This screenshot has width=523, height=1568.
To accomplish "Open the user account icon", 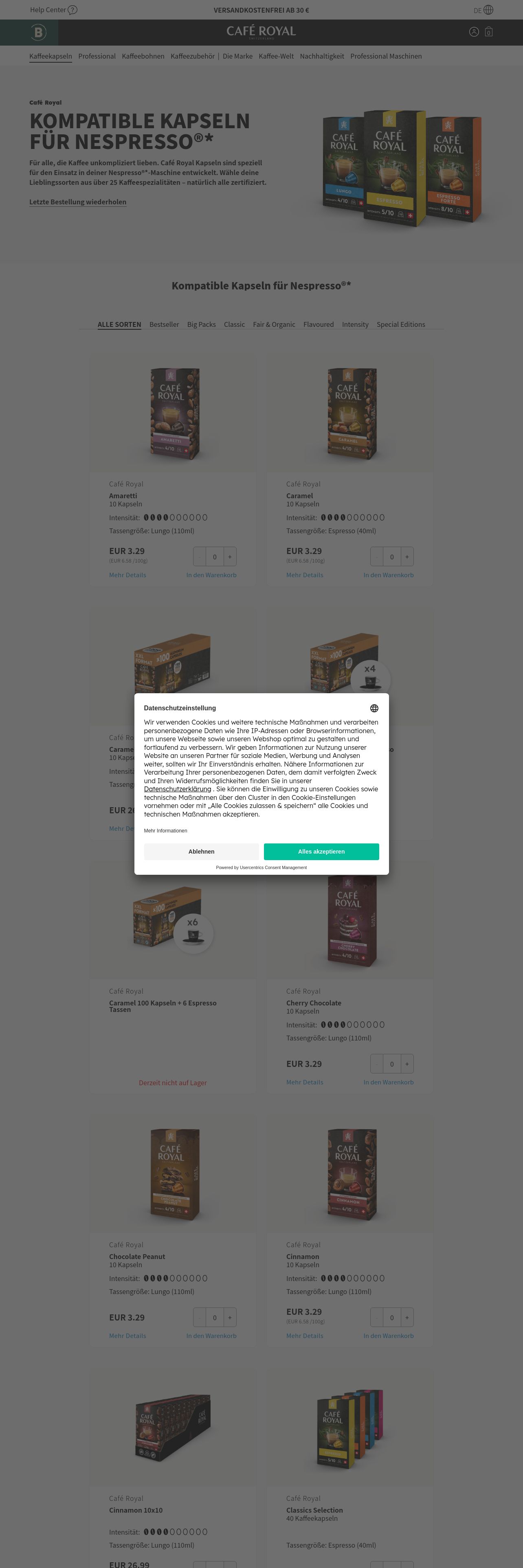I will point(474,32).
